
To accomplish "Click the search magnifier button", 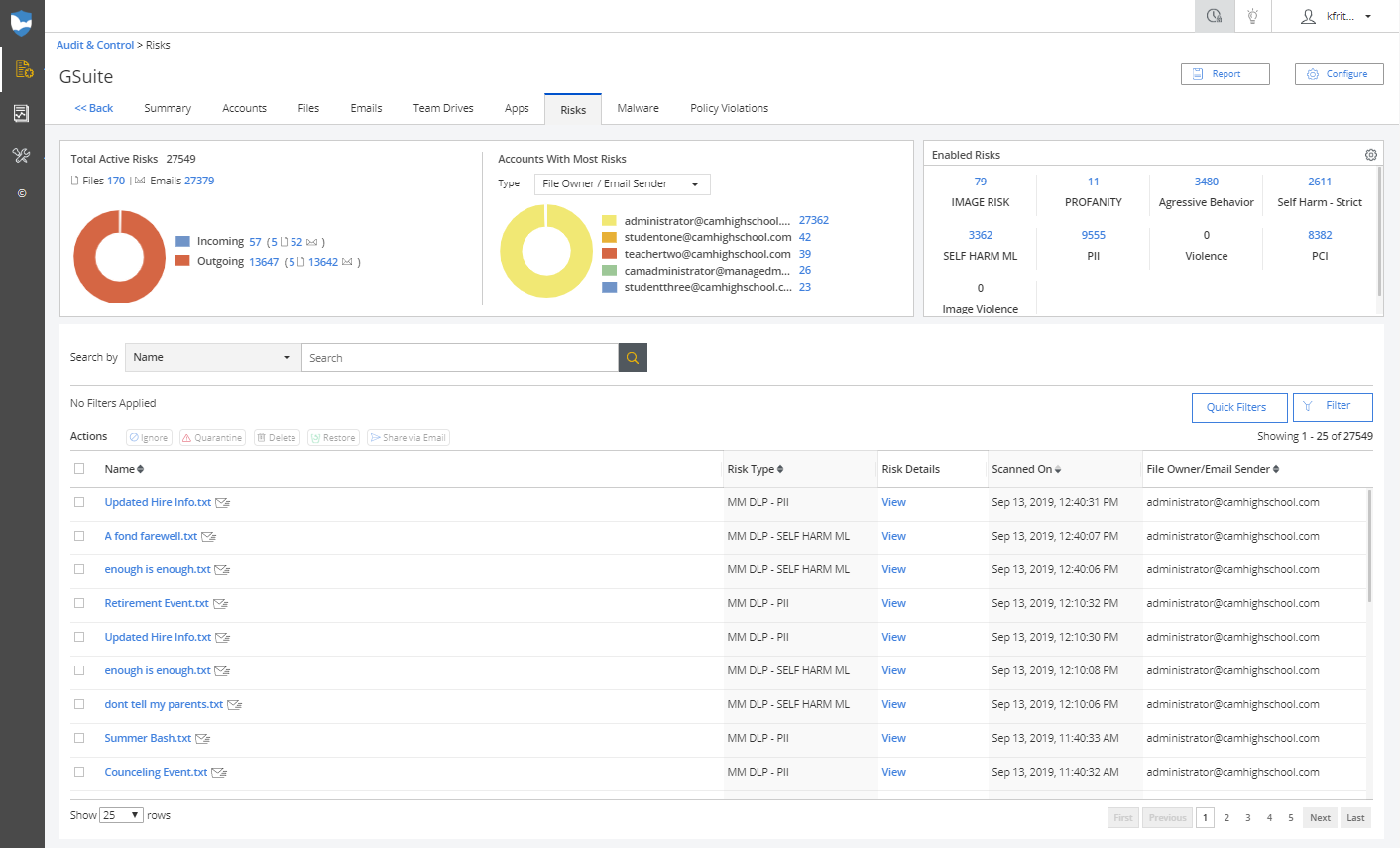I will (x=633, y=358).
